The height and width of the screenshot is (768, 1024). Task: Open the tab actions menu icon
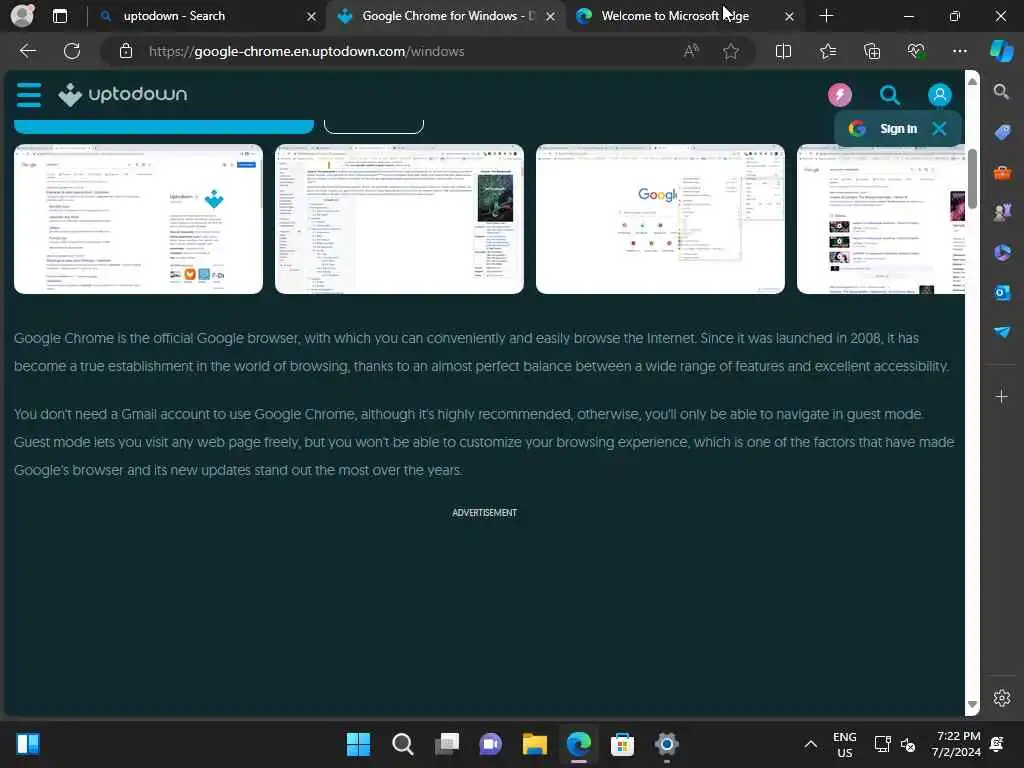(x=59, y=16)
